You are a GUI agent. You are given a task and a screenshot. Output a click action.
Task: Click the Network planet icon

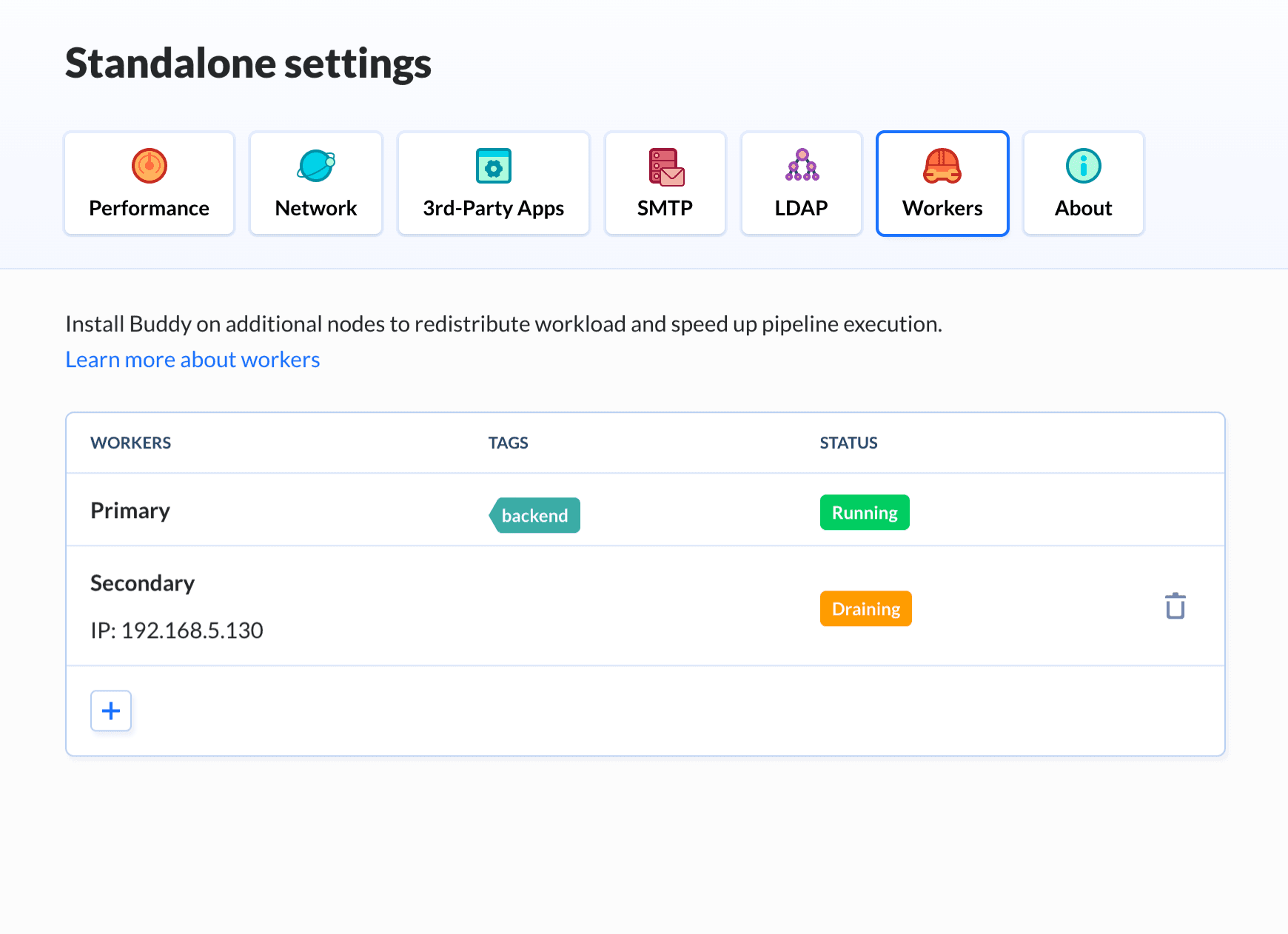(316, 166)
